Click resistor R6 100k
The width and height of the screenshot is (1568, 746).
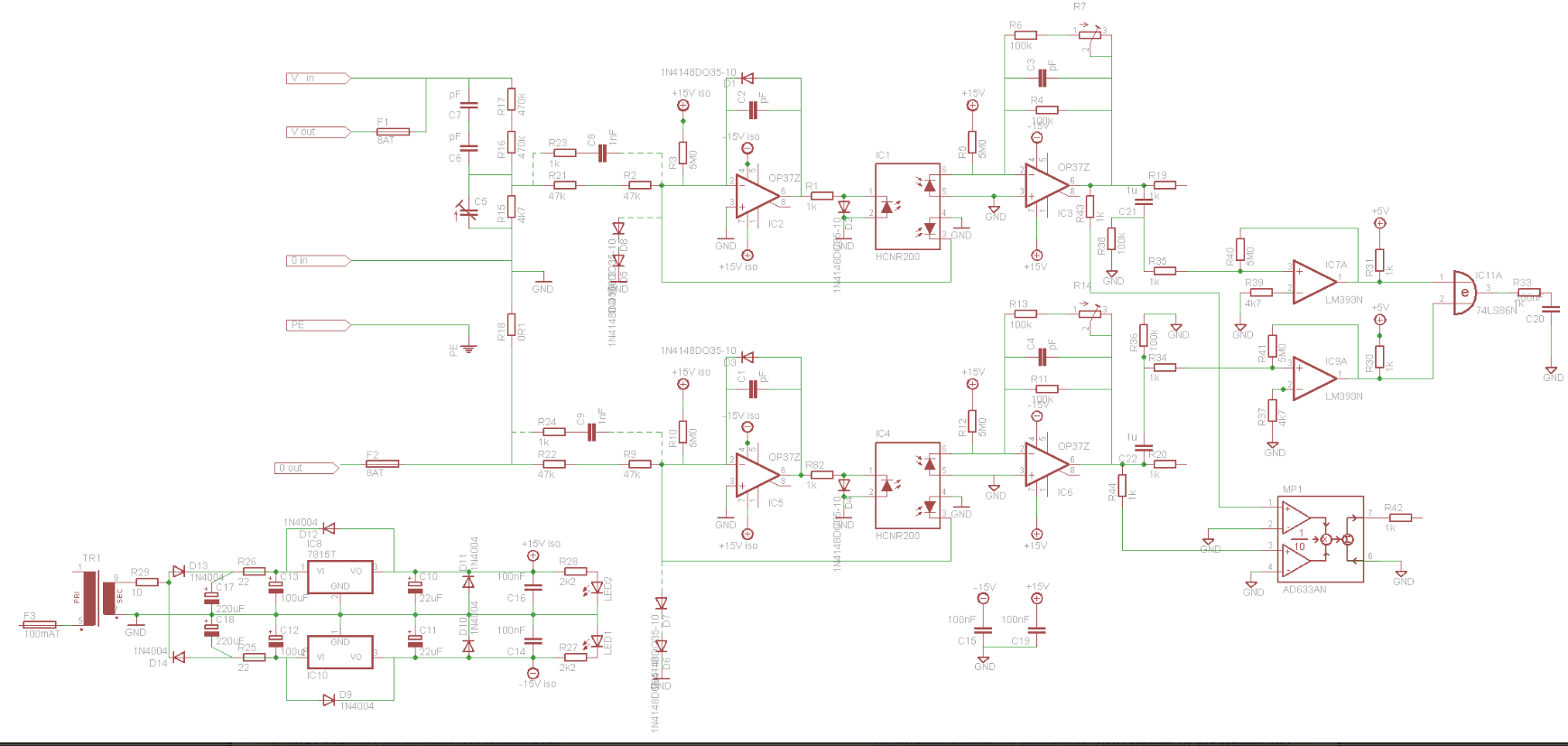pyautogui.click(x=1025, y=35)
